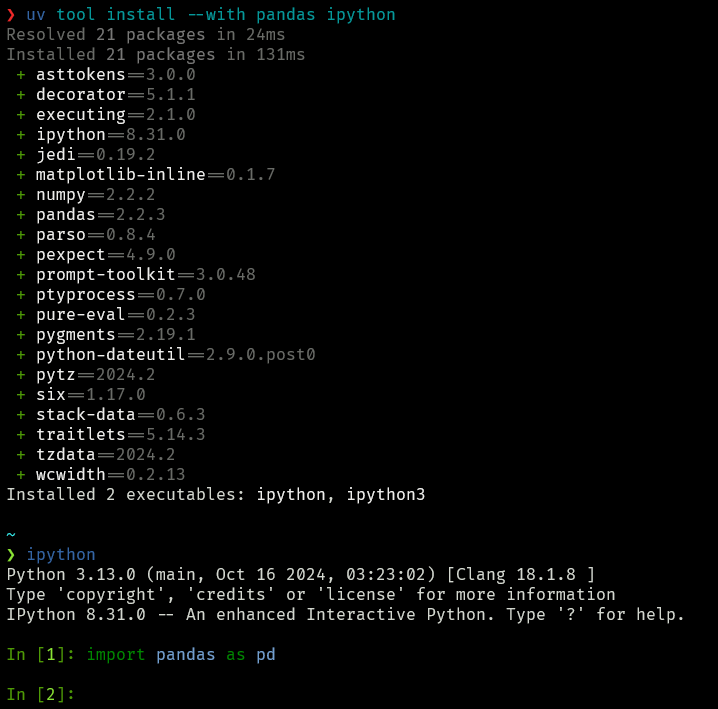This screenshot has width=718, height=709.
Task: Click the green prompt arrow before ipython
Action: [11, 555]
